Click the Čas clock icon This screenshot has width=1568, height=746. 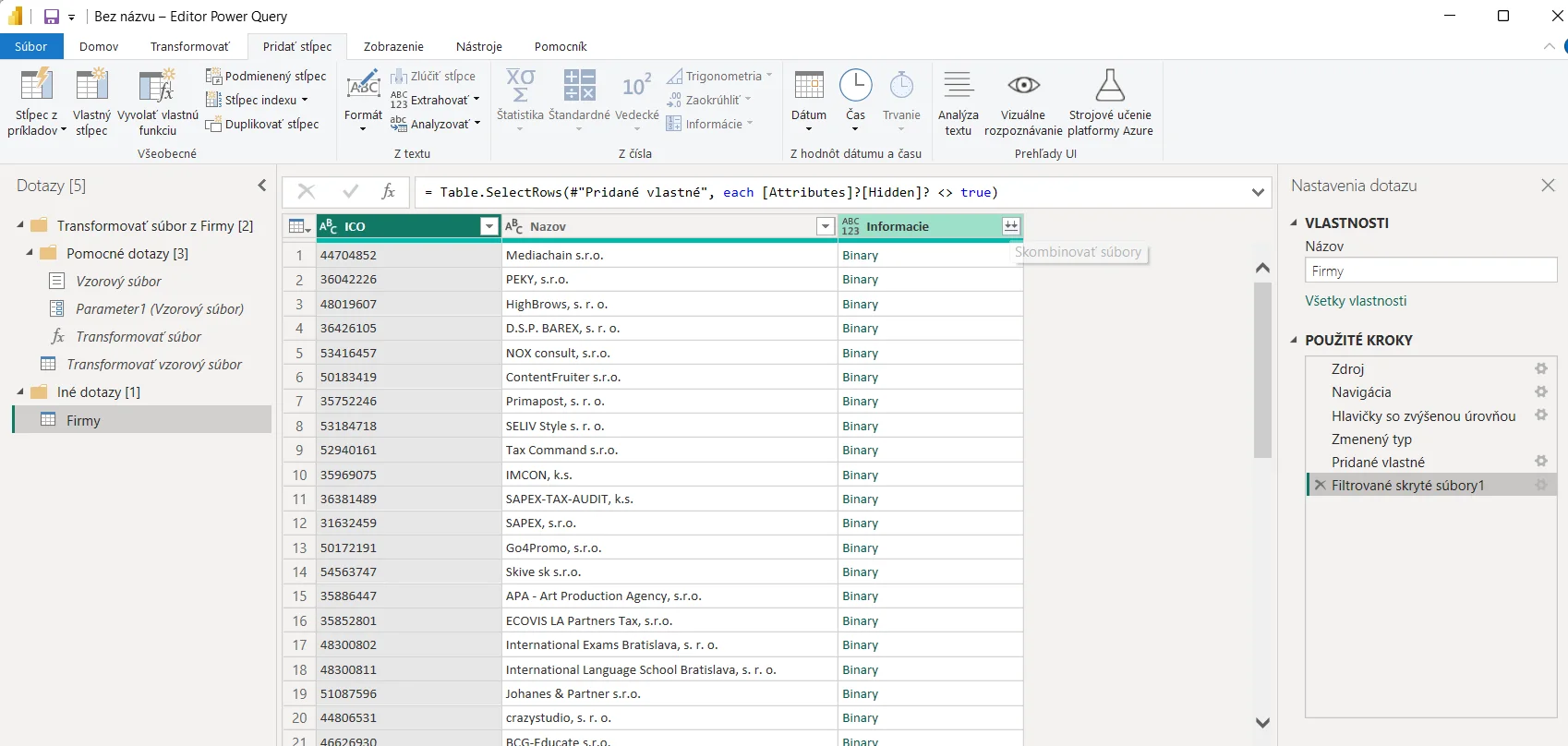[x=856, y=85]
